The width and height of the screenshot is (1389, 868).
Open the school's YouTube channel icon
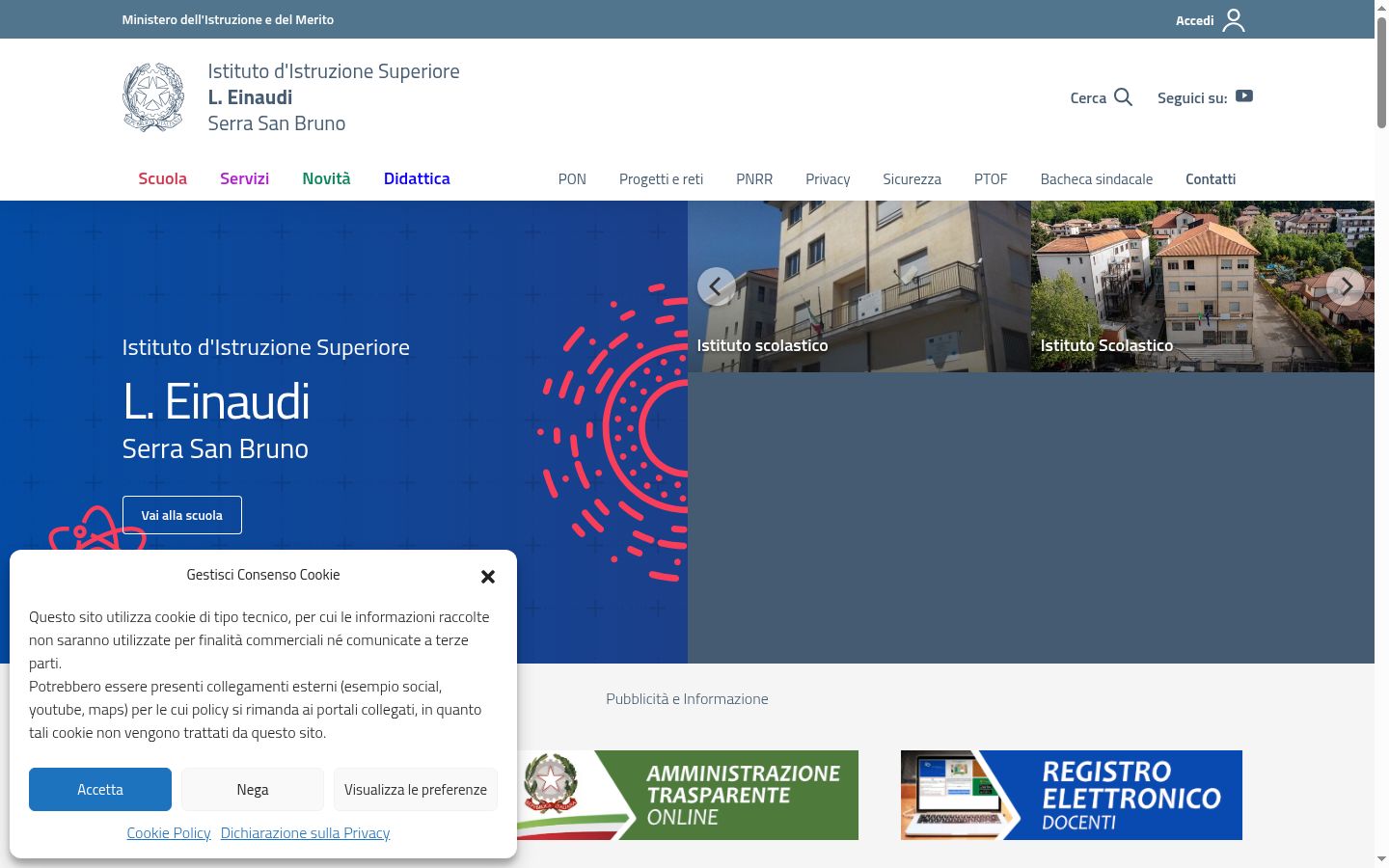pos(1244,96)
